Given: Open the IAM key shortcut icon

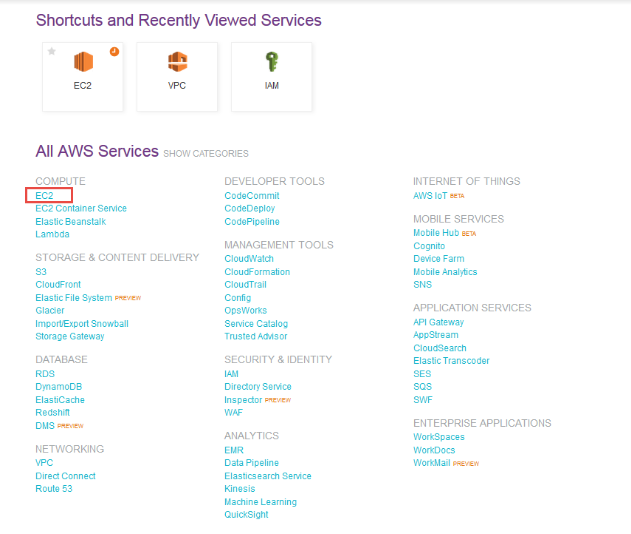Looking at the screenshot, I should [x=272, y=62].
